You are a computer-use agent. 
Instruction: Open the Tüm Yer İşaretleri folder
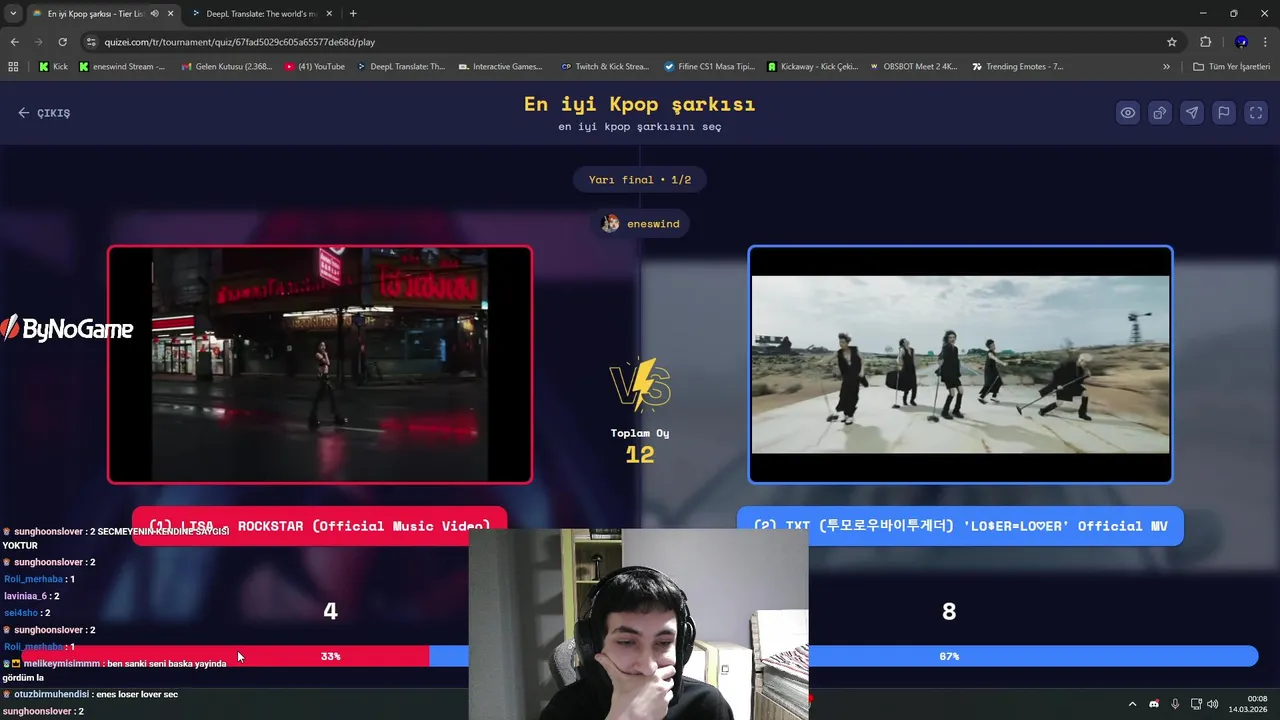pyautogui.click(x=1231, y=67)
